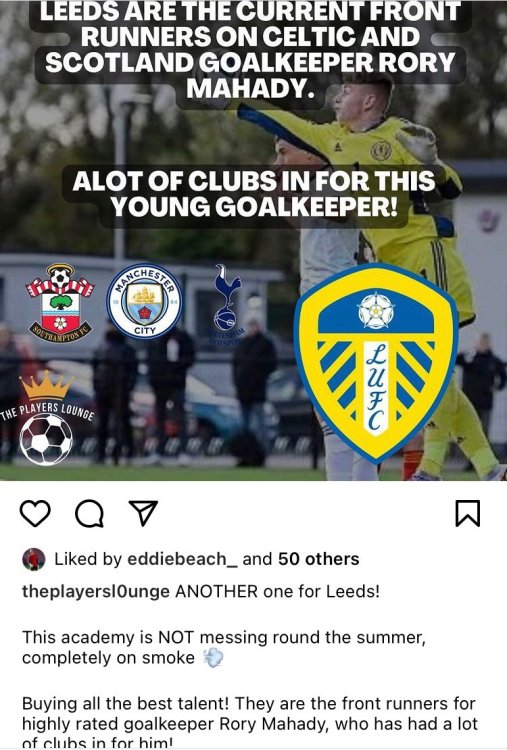Click the Manchester City badge
Screen dimensions: 507x750
click(144, 301)
